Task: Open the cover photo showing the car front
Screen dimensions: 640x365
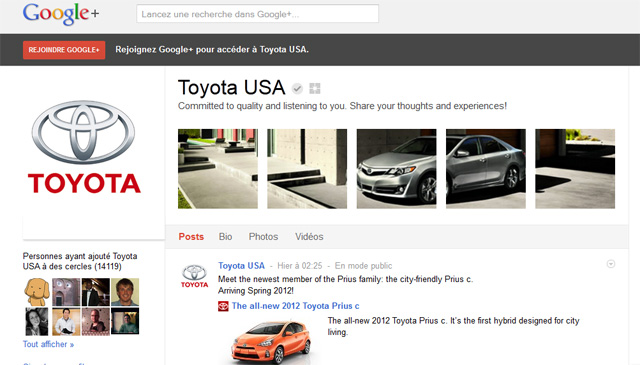Action: 396,169
